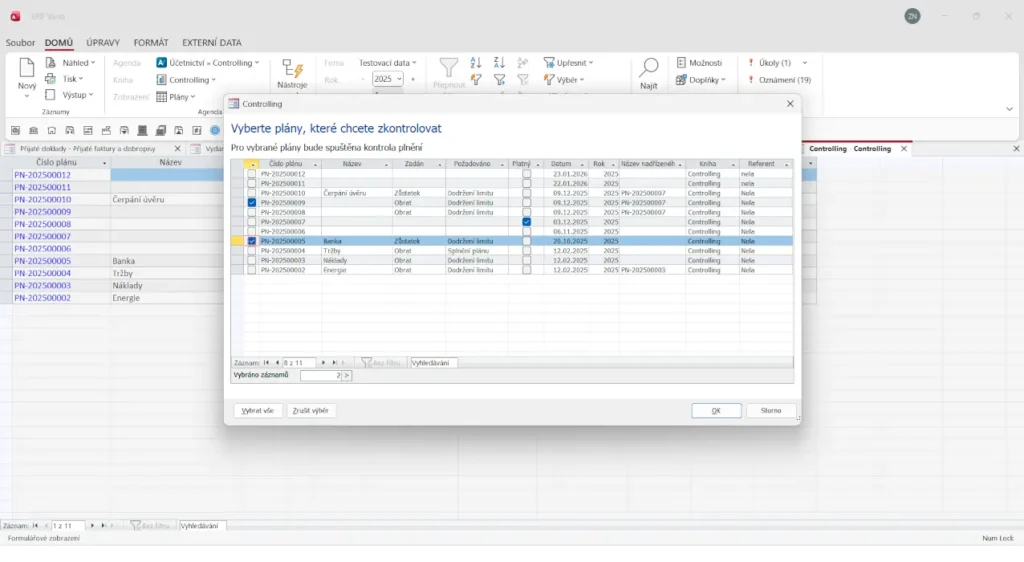This screenshot has height=562, width=1024.
Task: Uncheck selection checkbox for plan PN-202500009
Action: coord(252,202)
